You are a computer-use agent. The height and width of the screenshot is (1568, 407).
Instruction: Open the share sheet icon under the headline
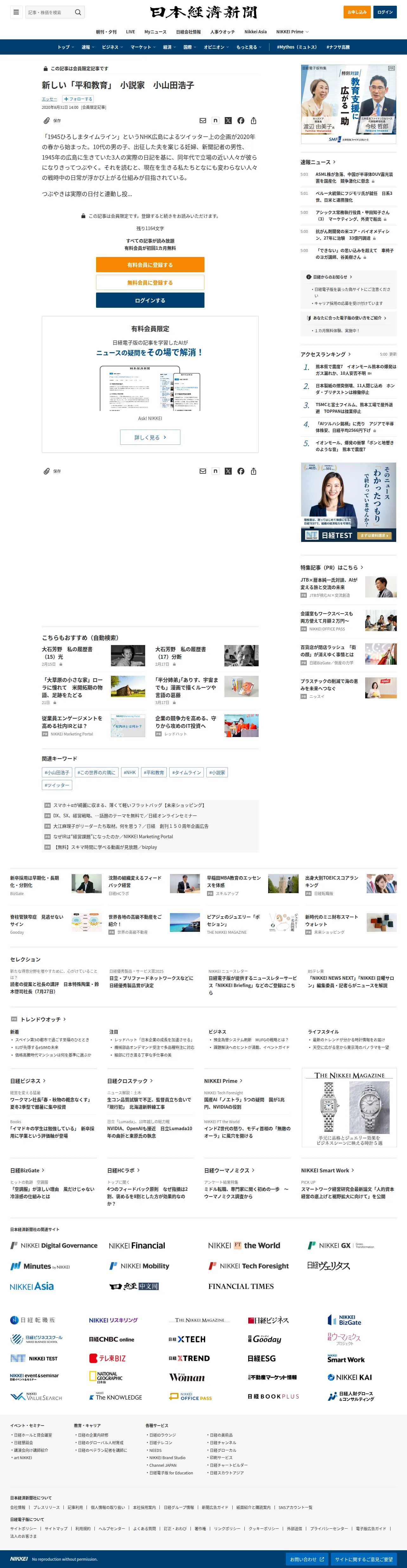coord(254,121)
